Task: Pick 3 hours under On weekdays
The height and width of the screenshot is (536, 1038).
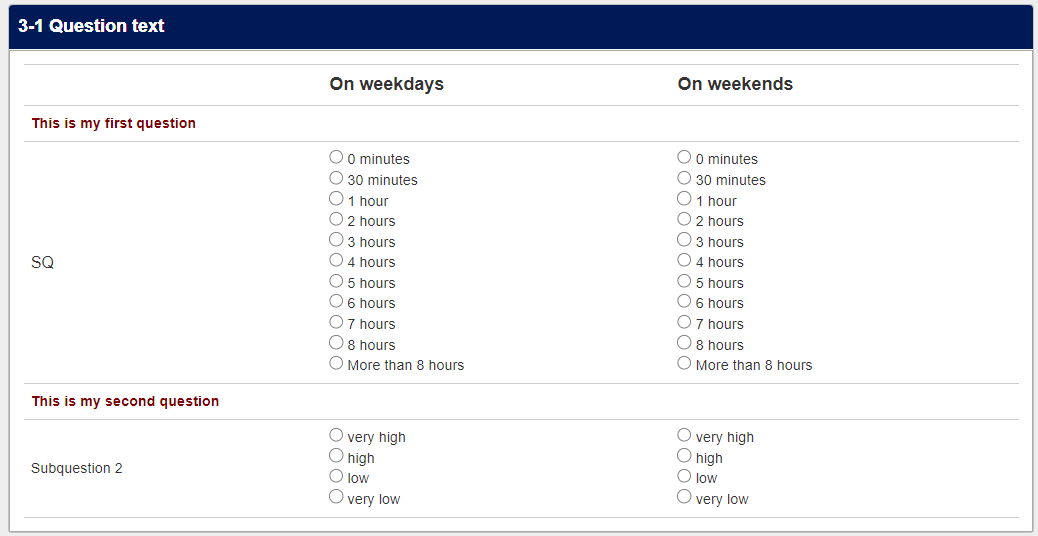Action: click(336, 239)
